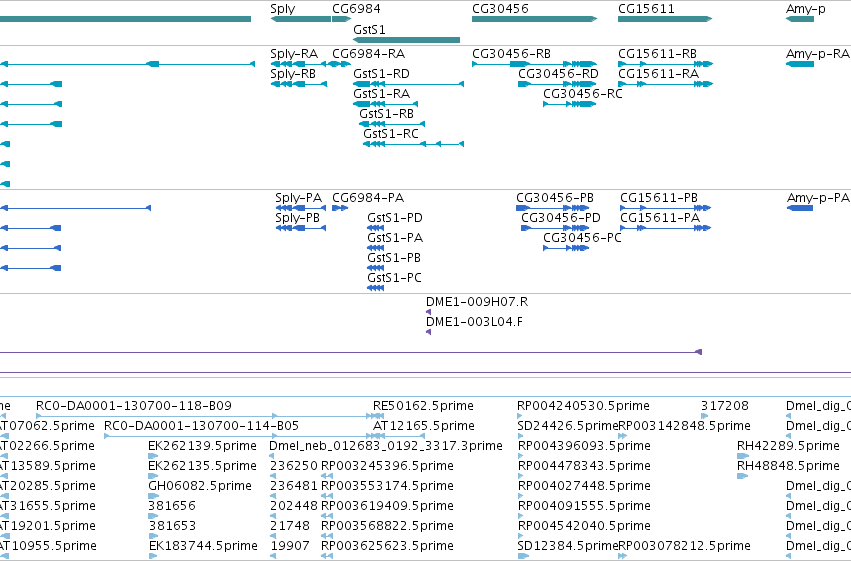Select Dmel_neb_012683_0192_3317.3prime entry
Image resolution: width=851 pixels, height=561 pixels.
pos(386,446)
